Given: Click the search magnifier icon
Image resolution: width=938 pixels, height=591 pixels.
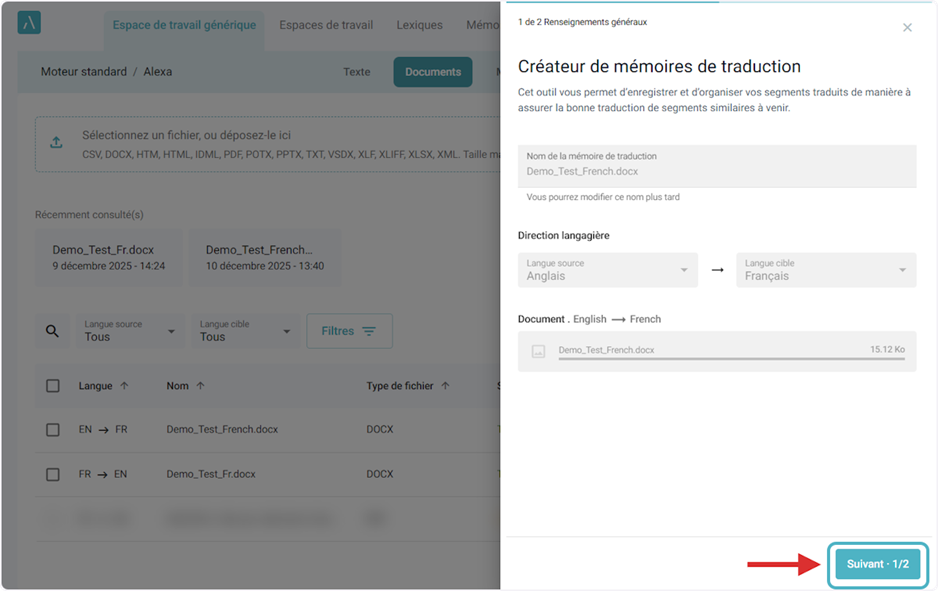Looking at the screenshot, I should click(x=53, y=331).
